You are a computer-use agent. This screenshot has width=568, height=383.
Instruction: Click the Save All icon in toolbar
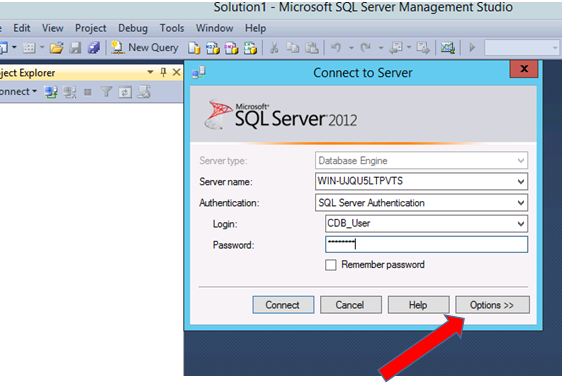[x=94, y=48]
